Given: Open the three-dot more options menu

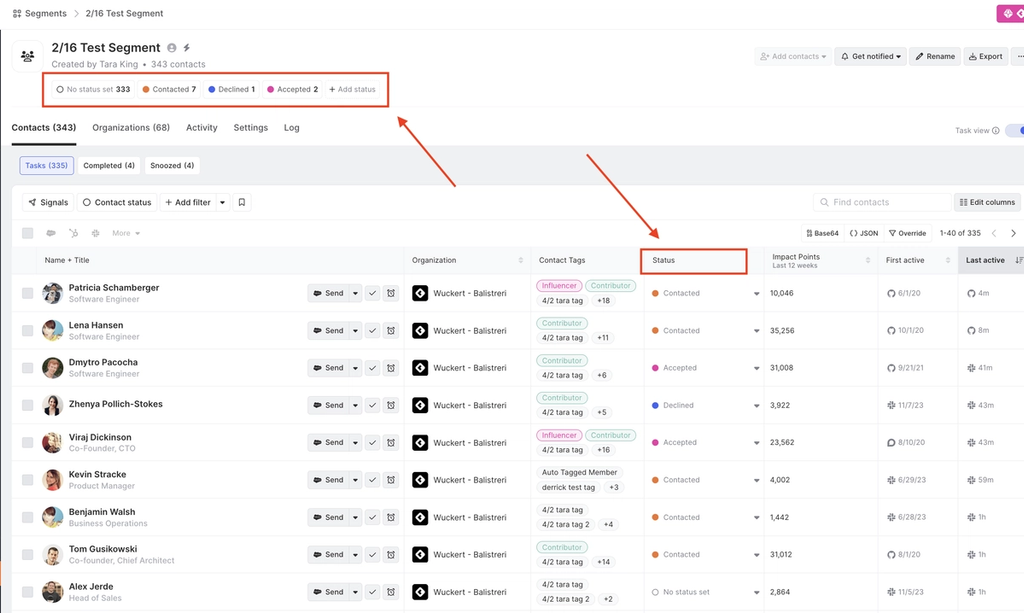Looking at the screenshot, I should (1019, 56).
